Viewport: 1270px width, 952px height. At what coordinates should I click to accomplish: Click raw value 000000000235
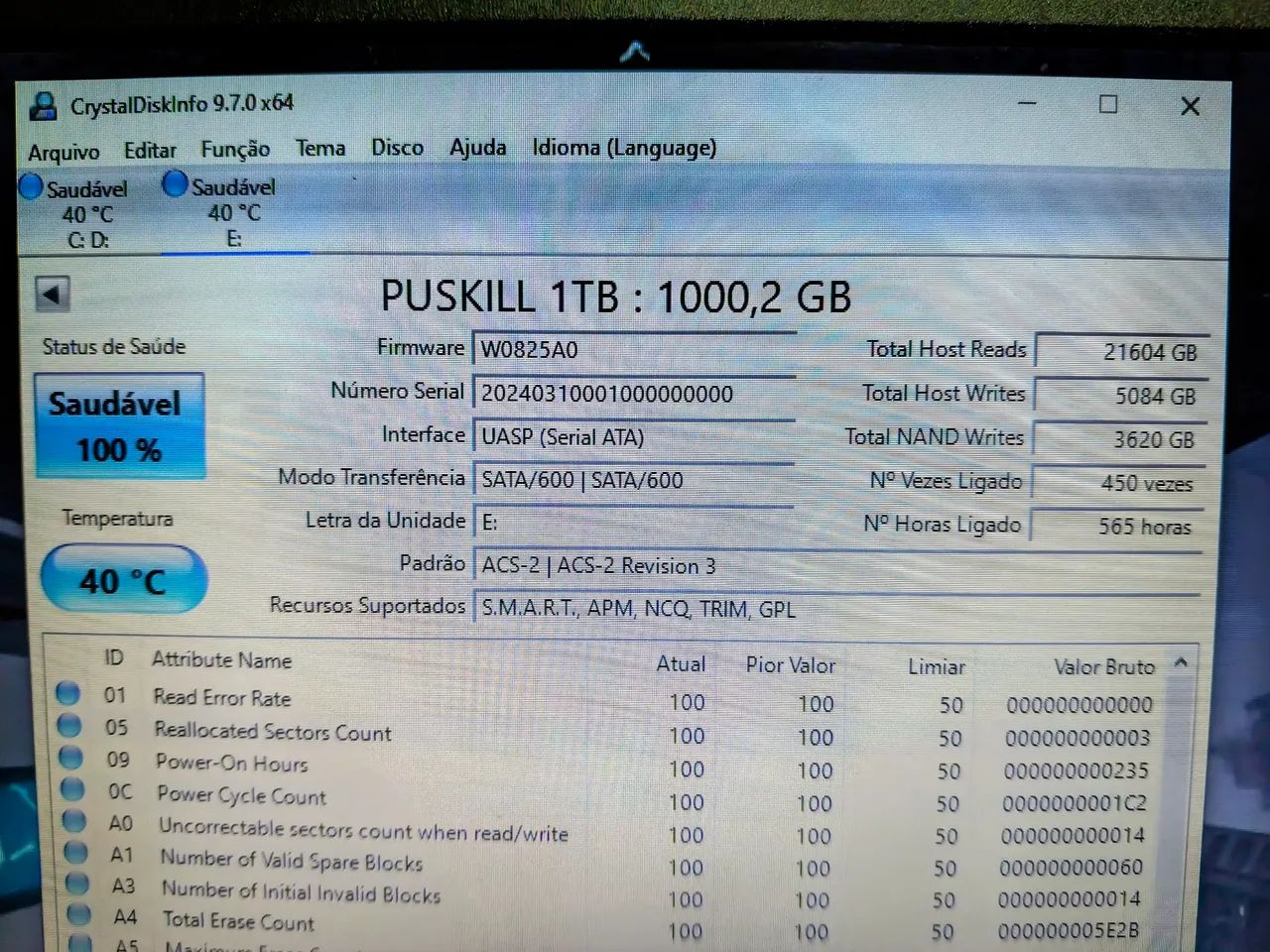point(1077,771)
